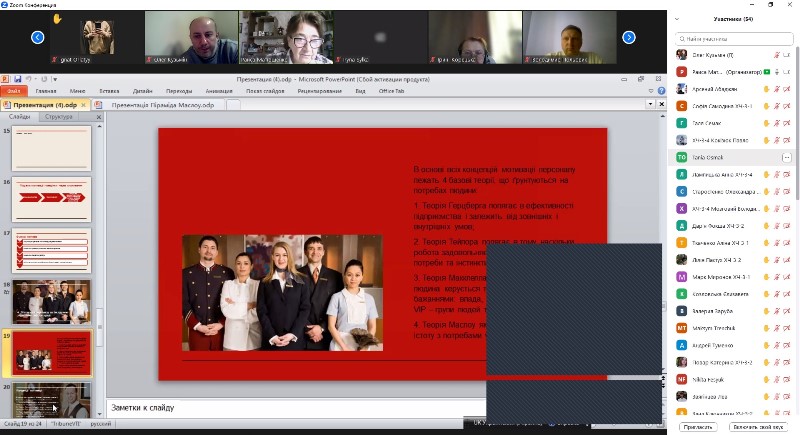Click the muted mic icon beside Валерия Заруба
Image resolution: width=800 pixels, height=435 pixels.
coord(777,311)
